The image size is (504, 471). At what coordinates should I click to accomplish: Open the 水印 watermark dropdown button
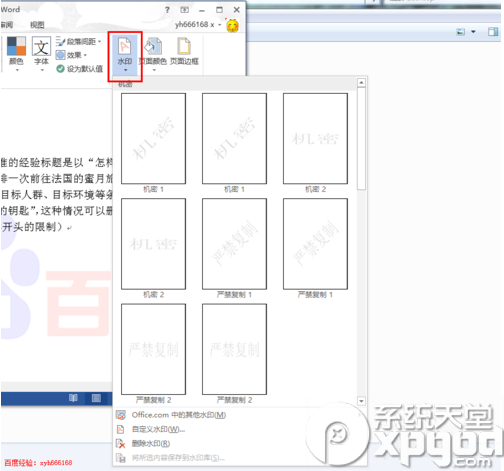point(125,55)
